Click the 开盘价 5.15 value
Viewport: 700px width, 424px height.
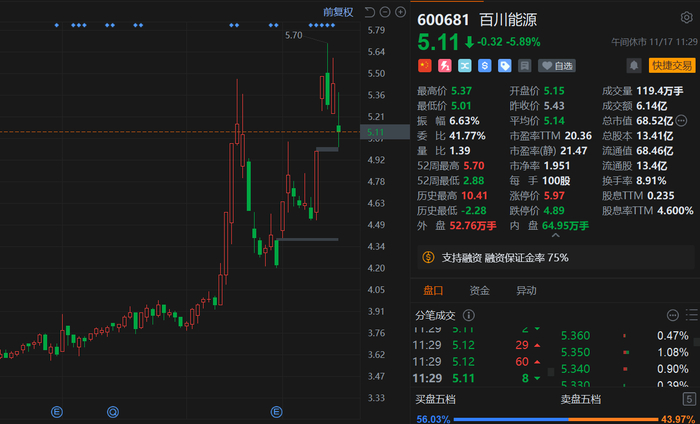(x=554, y=91)
